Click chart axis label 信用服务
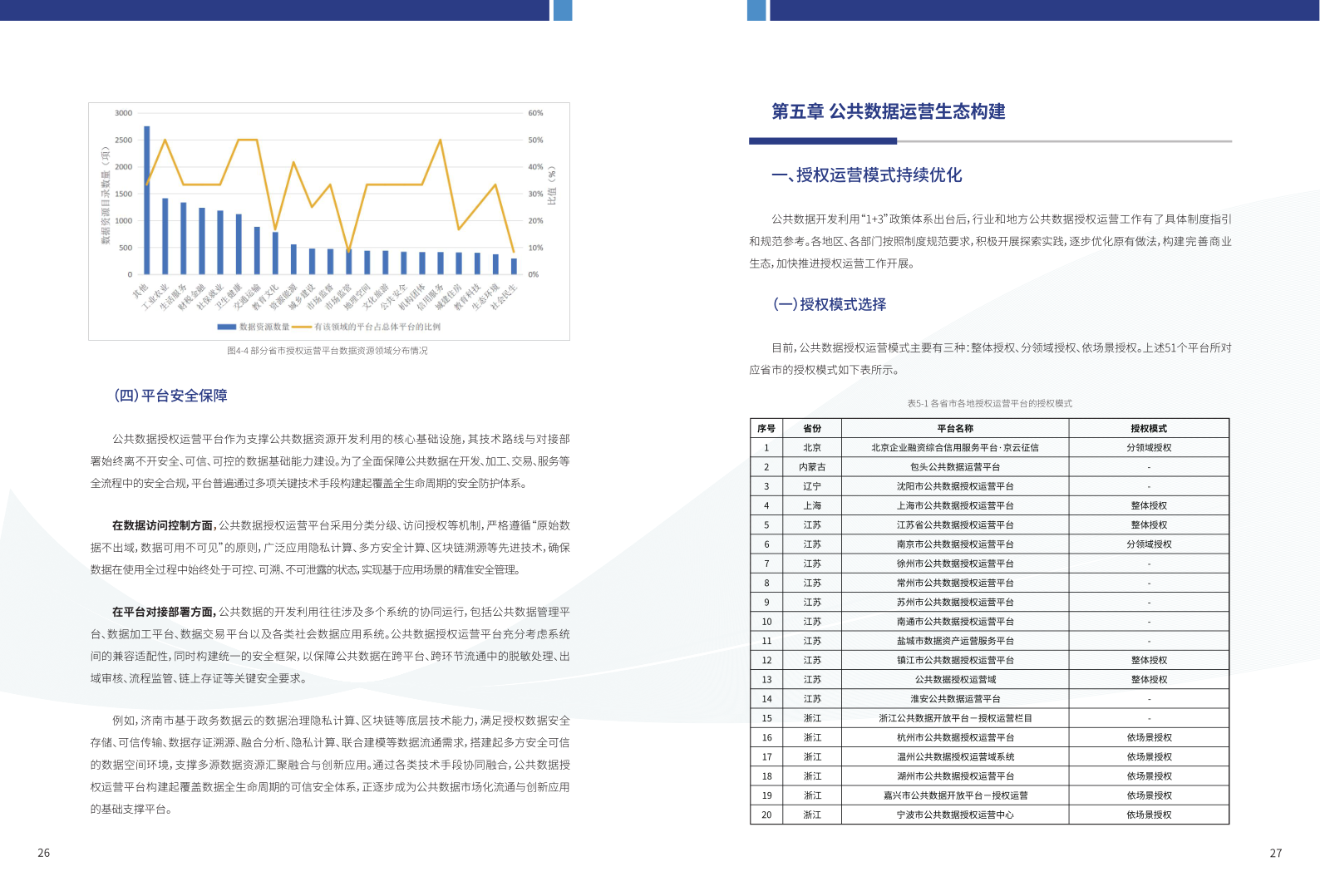Image resolution: width=1320 pixels, height=896 pixels. click(x=430, y=296)
